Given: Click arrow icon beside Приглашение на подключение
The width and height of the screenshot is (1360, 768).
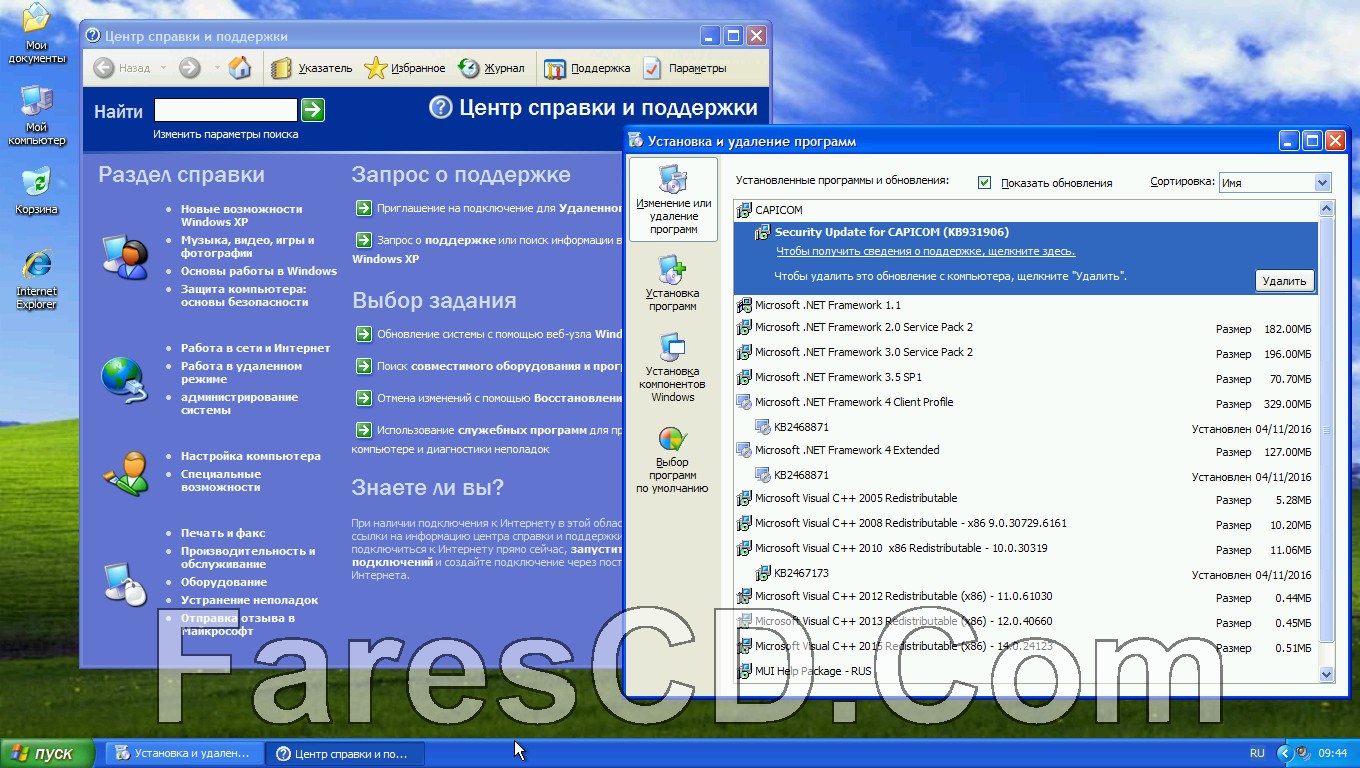Looking at the screenshot, I should [363, 208].
